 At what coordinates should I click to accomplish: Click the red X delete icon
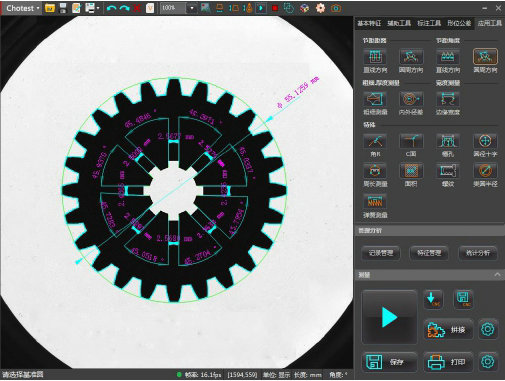137,8
